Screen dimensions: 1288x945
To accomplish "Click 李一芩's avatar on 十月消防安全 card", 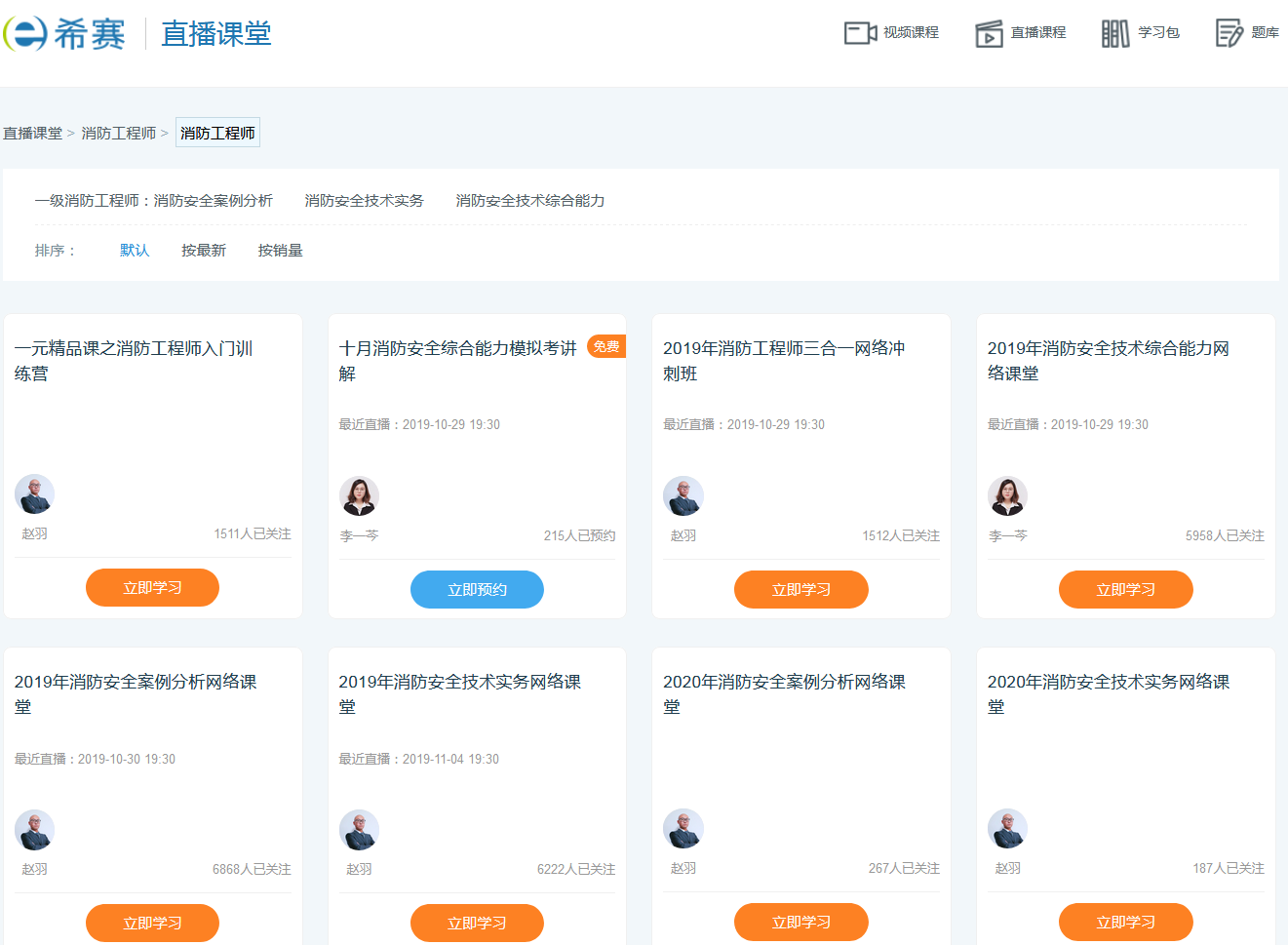I will point(359,496).
